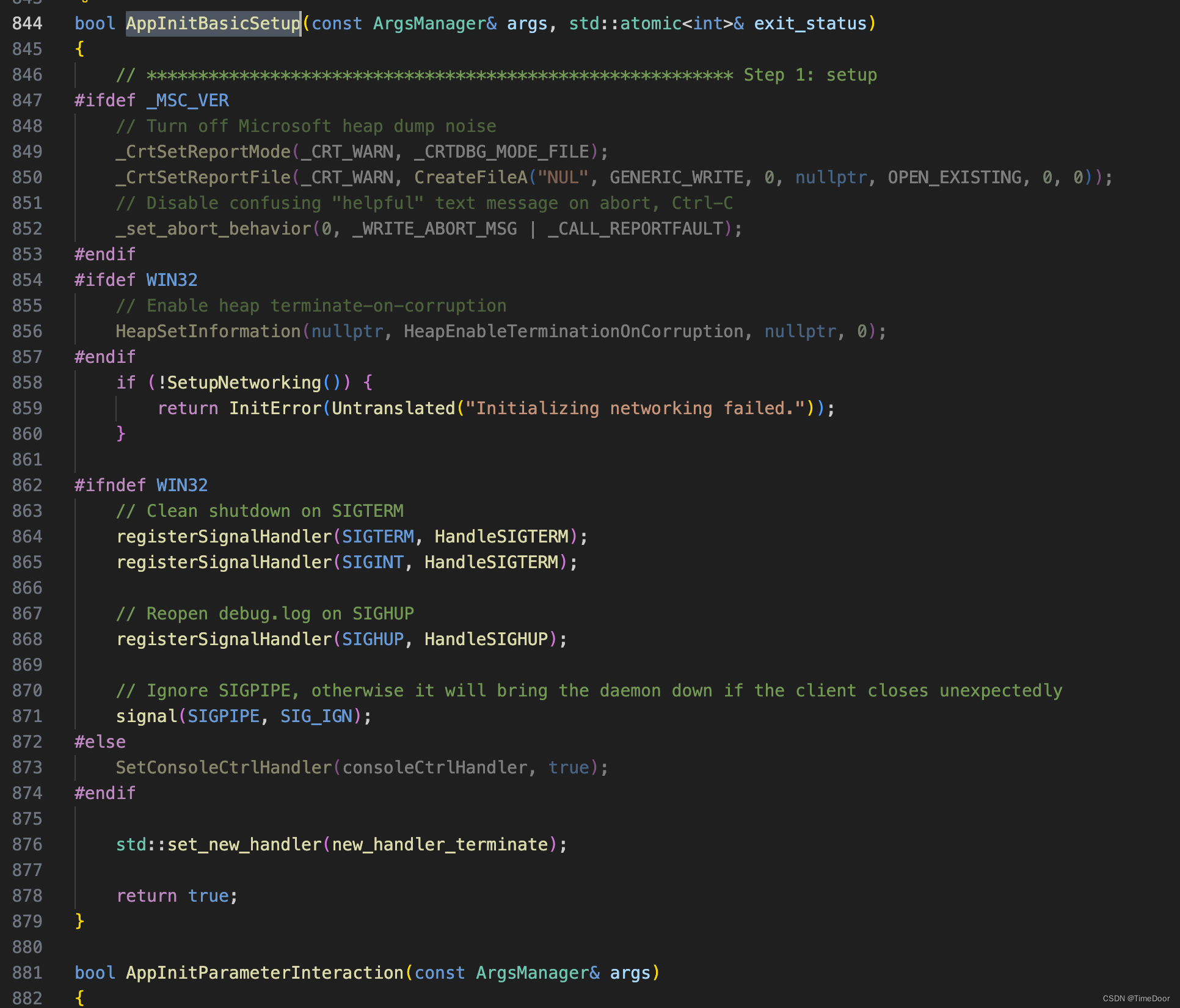Viewport: 1180px width, 1008px height.
Task: Click HandleSIGHUP identifier on line 868
Action: pyautogui.click(x=486, y=639)
